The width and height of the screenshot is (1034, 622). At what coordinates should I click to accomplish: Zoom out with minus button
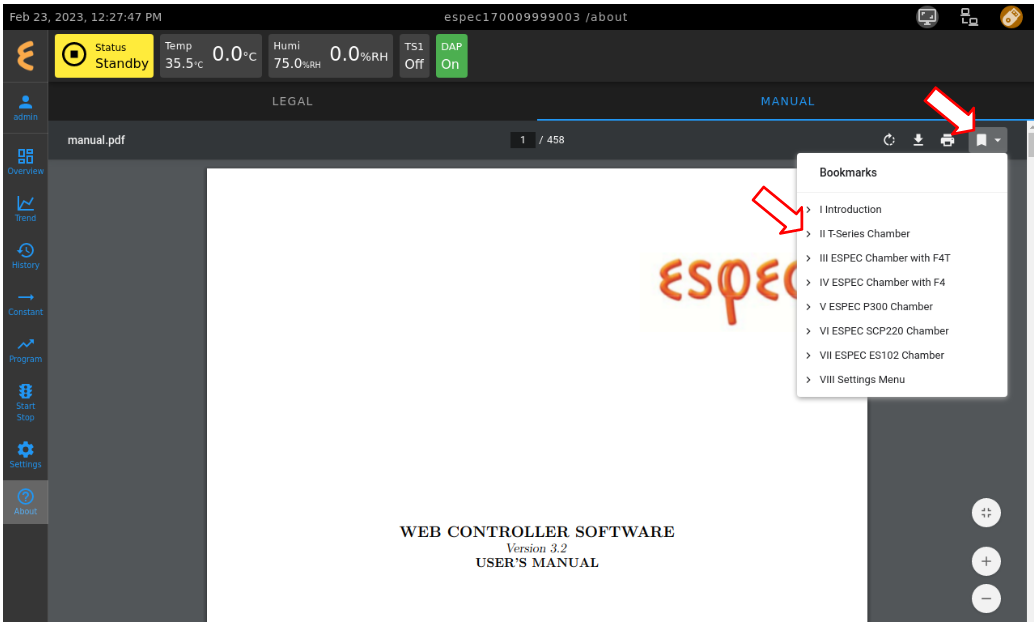tap(986, 598)
